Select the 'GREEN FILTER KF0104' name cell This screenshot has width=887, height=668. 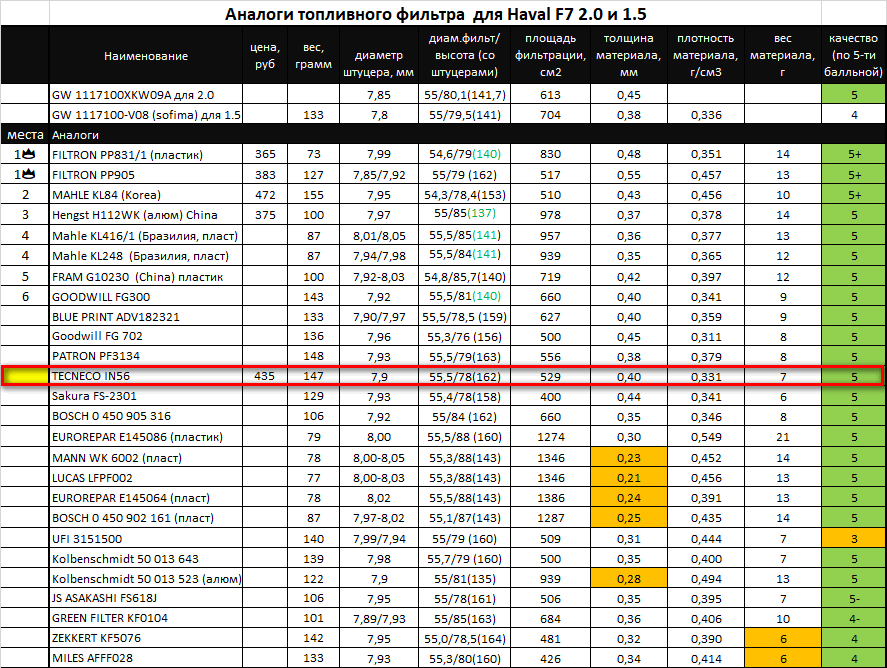pos(146,618)
